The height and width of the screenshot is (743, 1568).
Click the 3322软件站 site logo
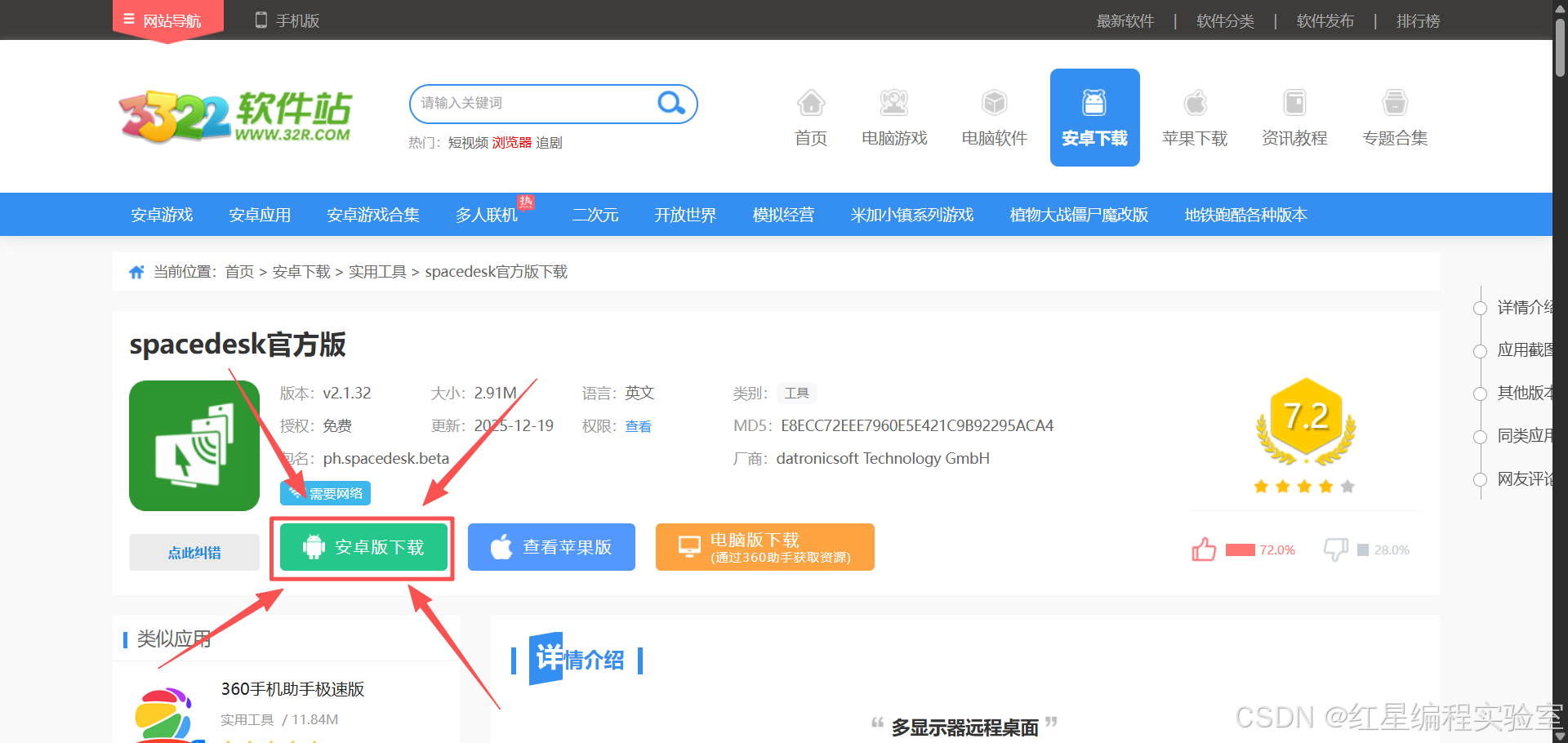coord(236,116)
